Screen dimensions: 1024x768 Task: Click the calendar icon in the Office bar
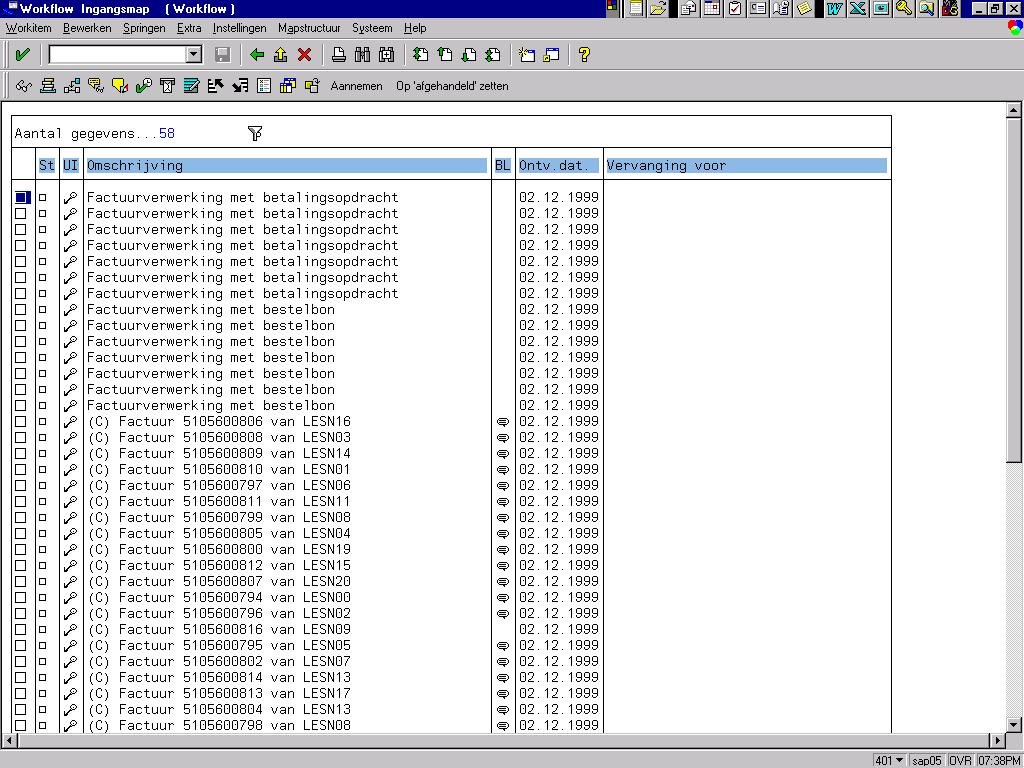(712, 8)
